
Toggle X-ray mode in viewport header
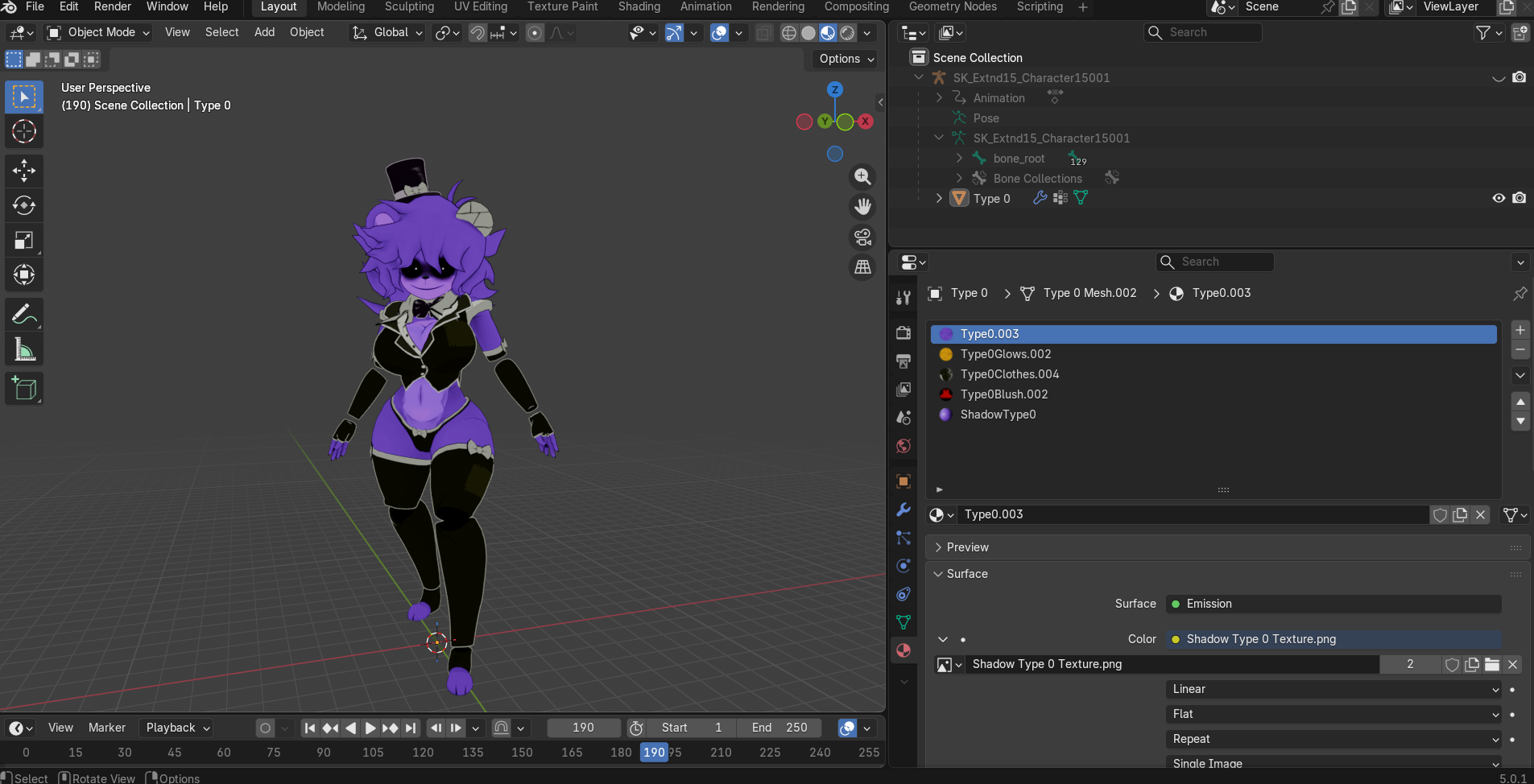pos(764,33)
